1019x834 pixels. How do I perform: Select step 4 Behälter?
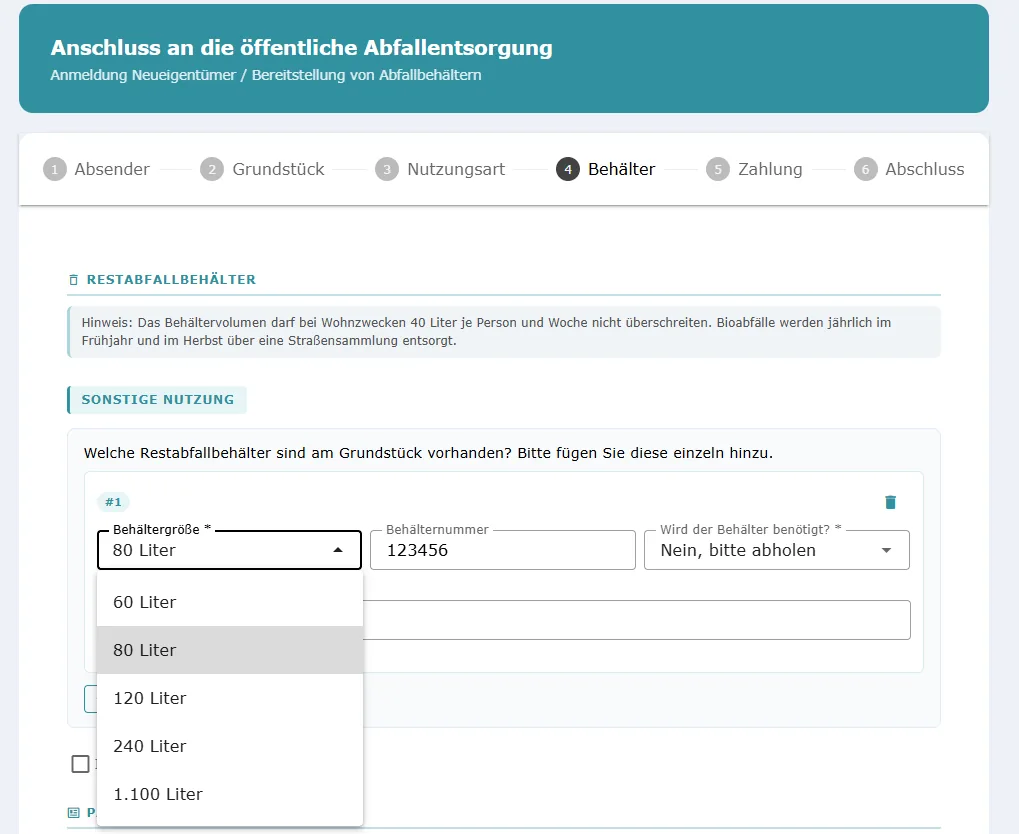606,170
